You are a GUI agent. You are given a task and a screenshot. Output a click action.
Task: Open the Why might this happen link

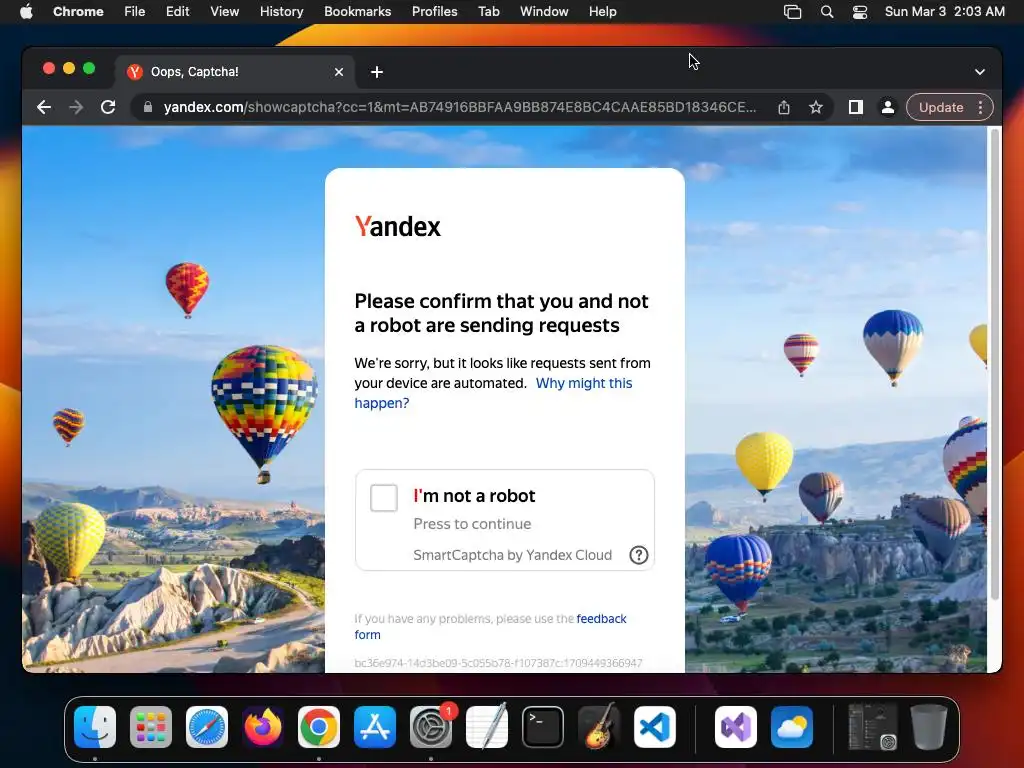[493, 393]
